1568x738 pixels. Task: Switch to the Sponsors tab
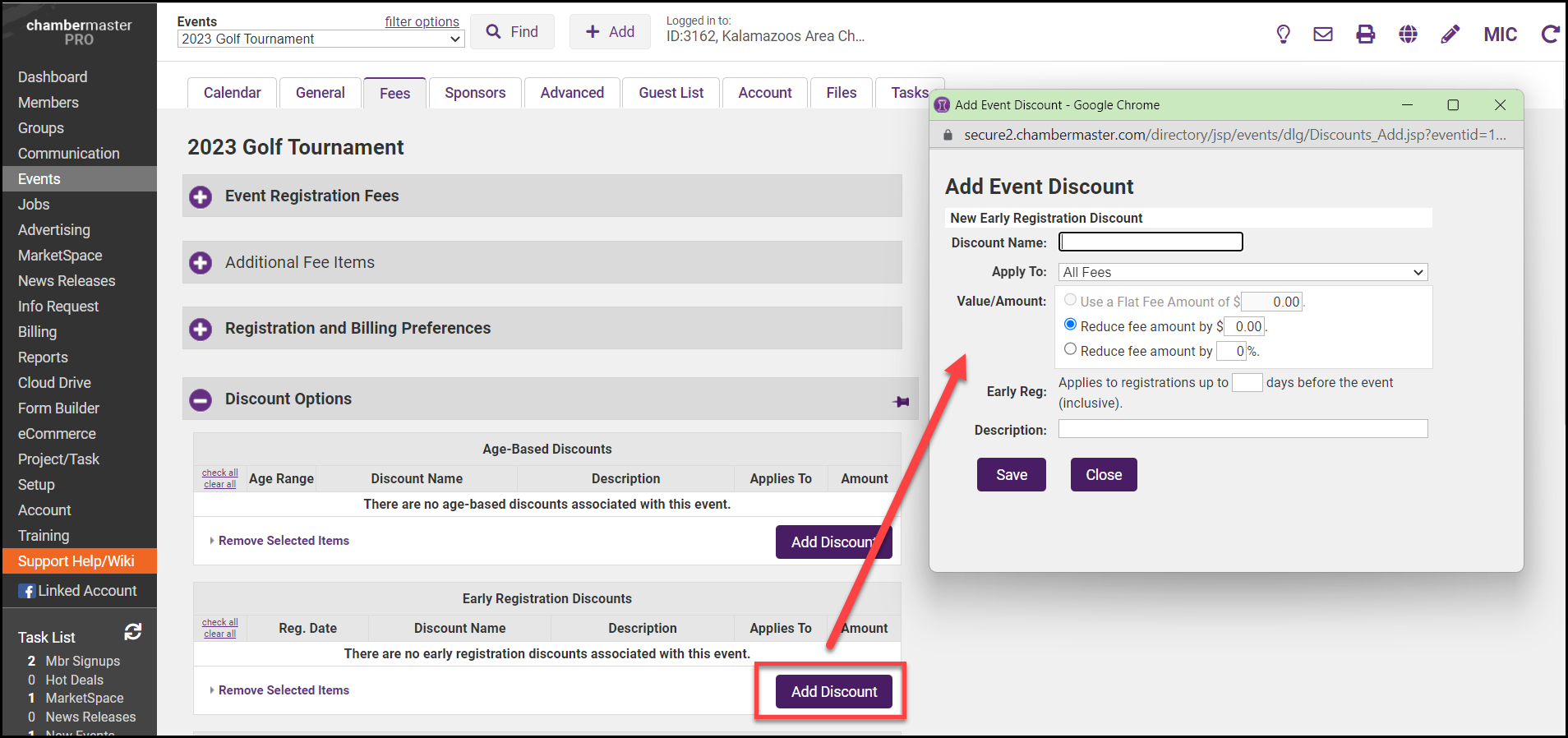(x=475, y=93)
